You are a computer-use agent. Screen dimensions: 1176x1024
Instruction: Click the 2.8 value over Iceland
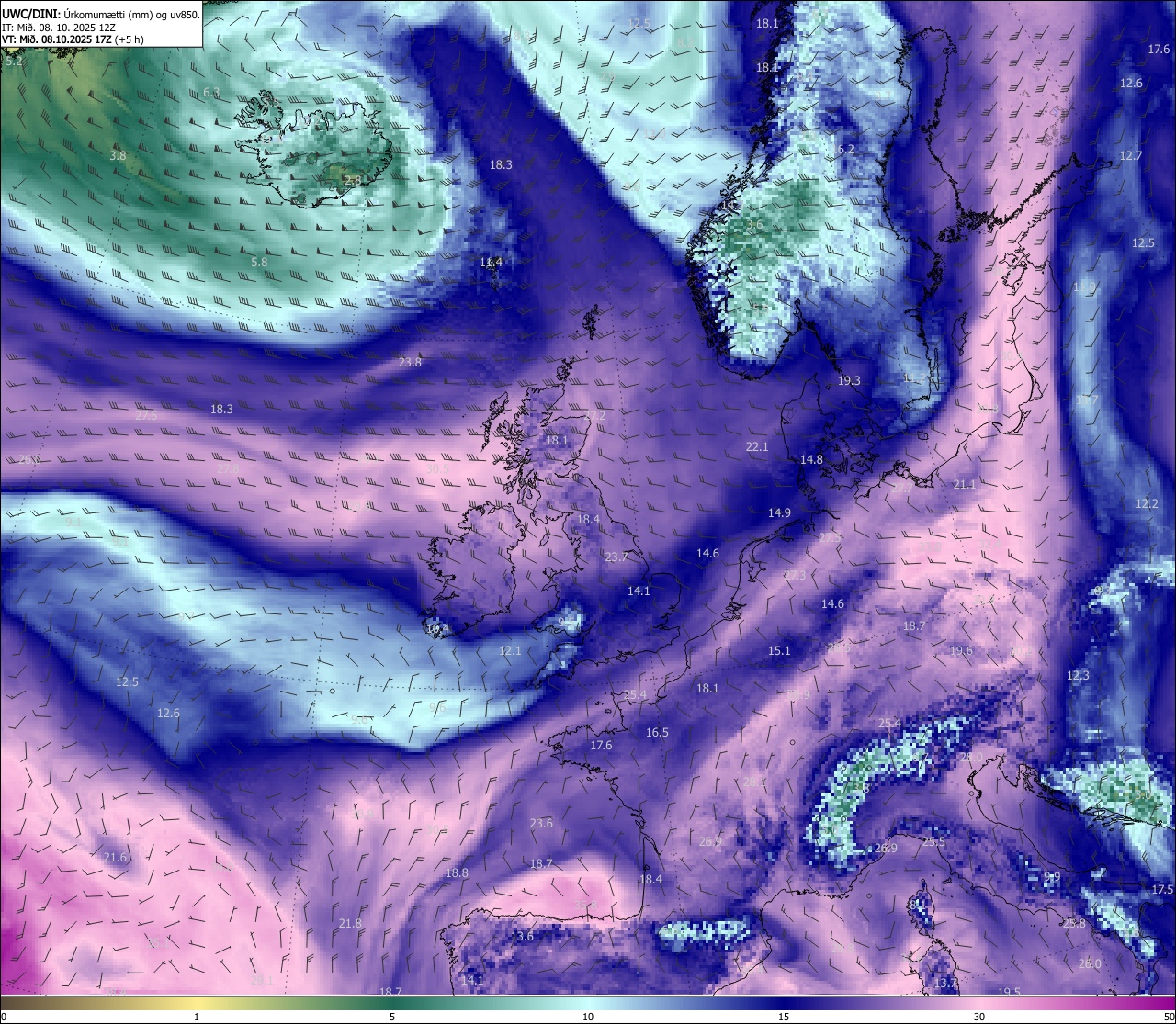tap(352, 181)
